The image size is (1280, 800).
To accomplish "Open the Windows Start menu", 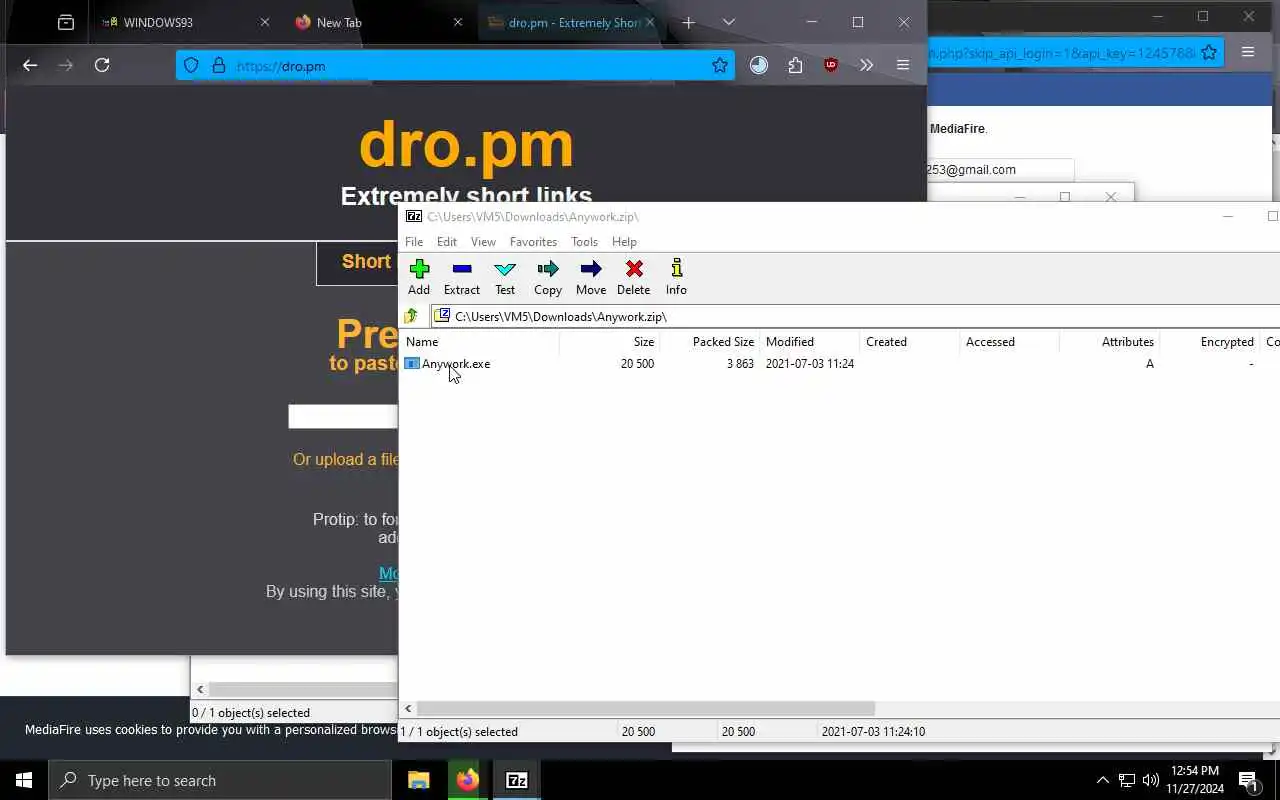I will coord(24,780).
